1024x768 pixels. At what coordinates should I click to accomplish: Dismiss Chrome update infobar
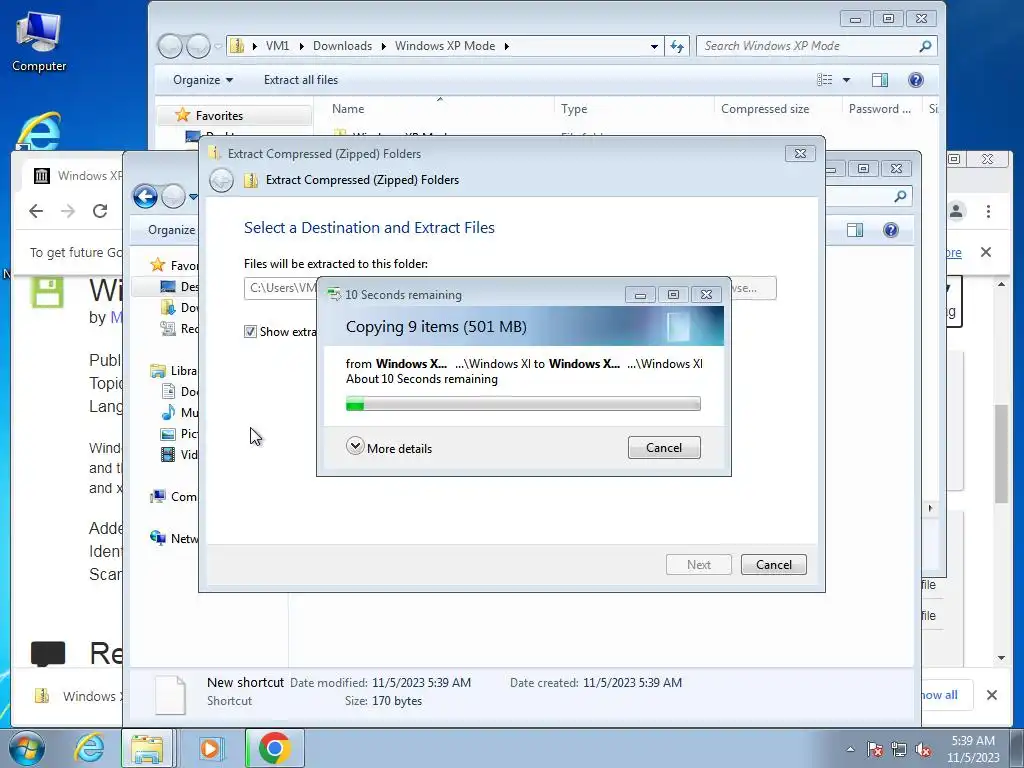coord(986,252)
